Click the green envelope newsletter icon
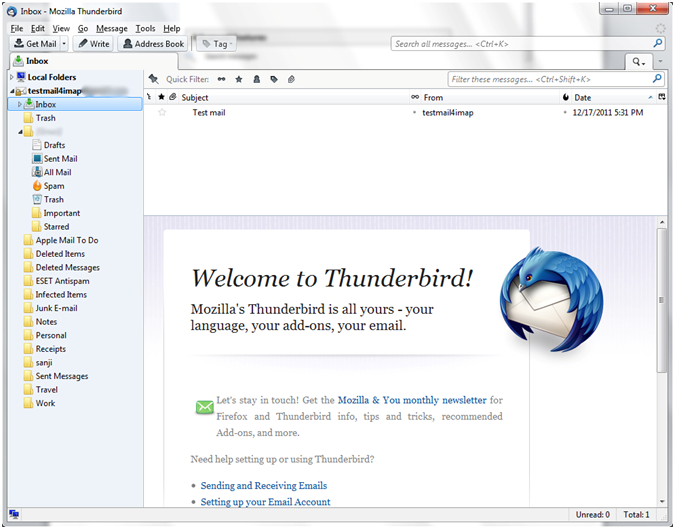The width and height of the screenshot is (675, 529). (x=204, y=406)
